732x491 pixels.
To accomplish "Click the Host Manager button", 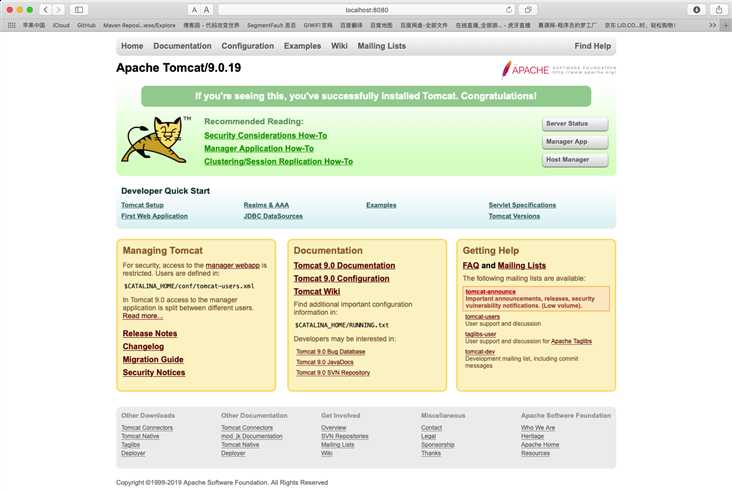I will (x=575, y=160).
